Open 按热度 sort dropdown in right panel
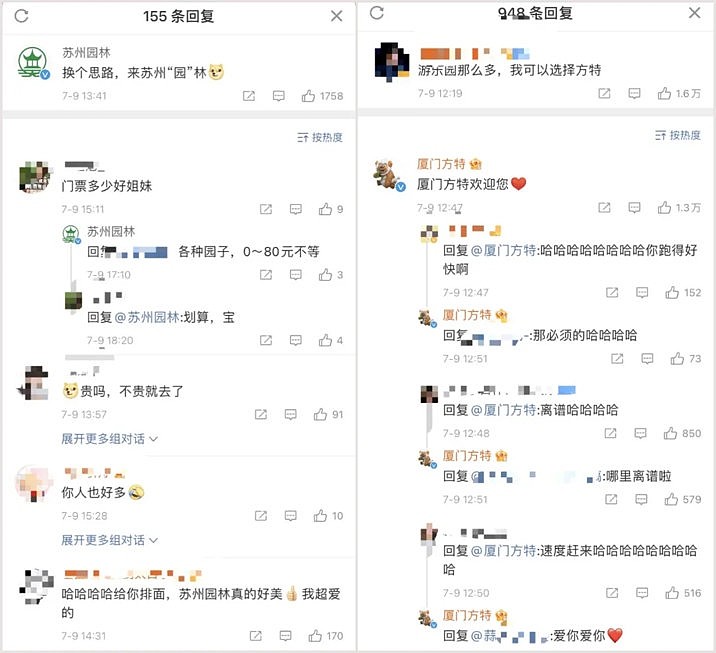The height and width of the screenshot is (653, 716). (x=678, y=135)
